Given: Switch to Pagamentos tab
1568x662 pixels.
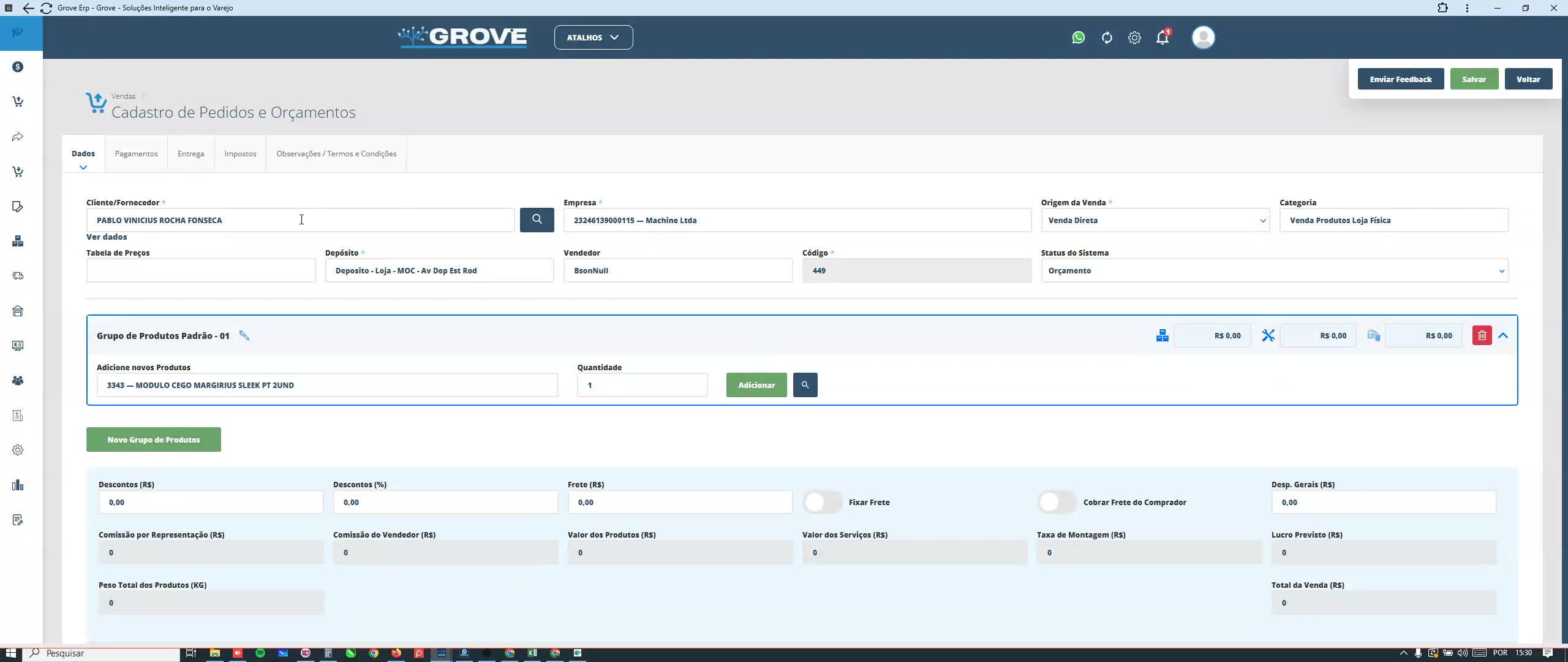Looking at the screenshot, I should click(x=136, y=153).
